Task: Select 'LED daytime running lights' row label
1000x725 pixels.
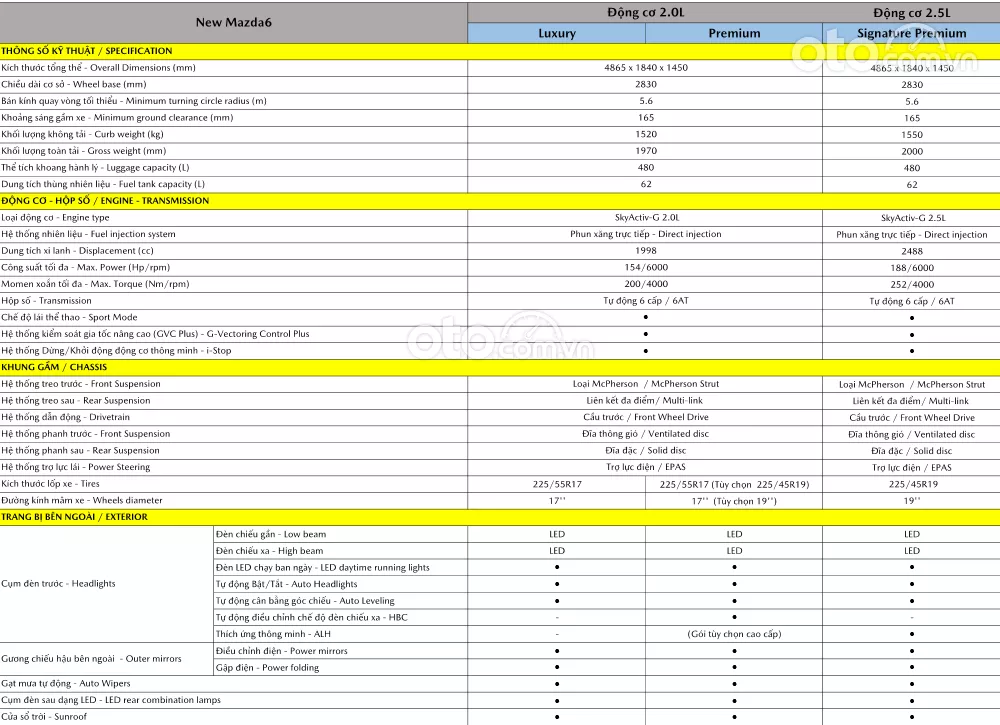Action: coord(323,568)
